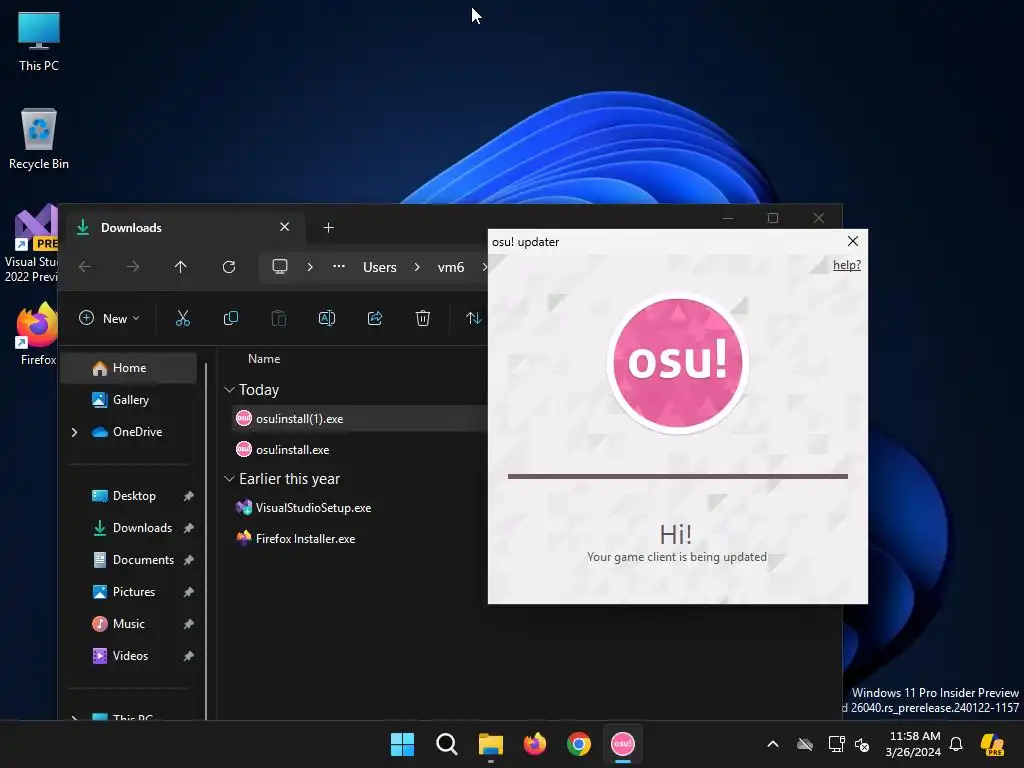Click the Cut icon in the toolbar

coord(183,319)
